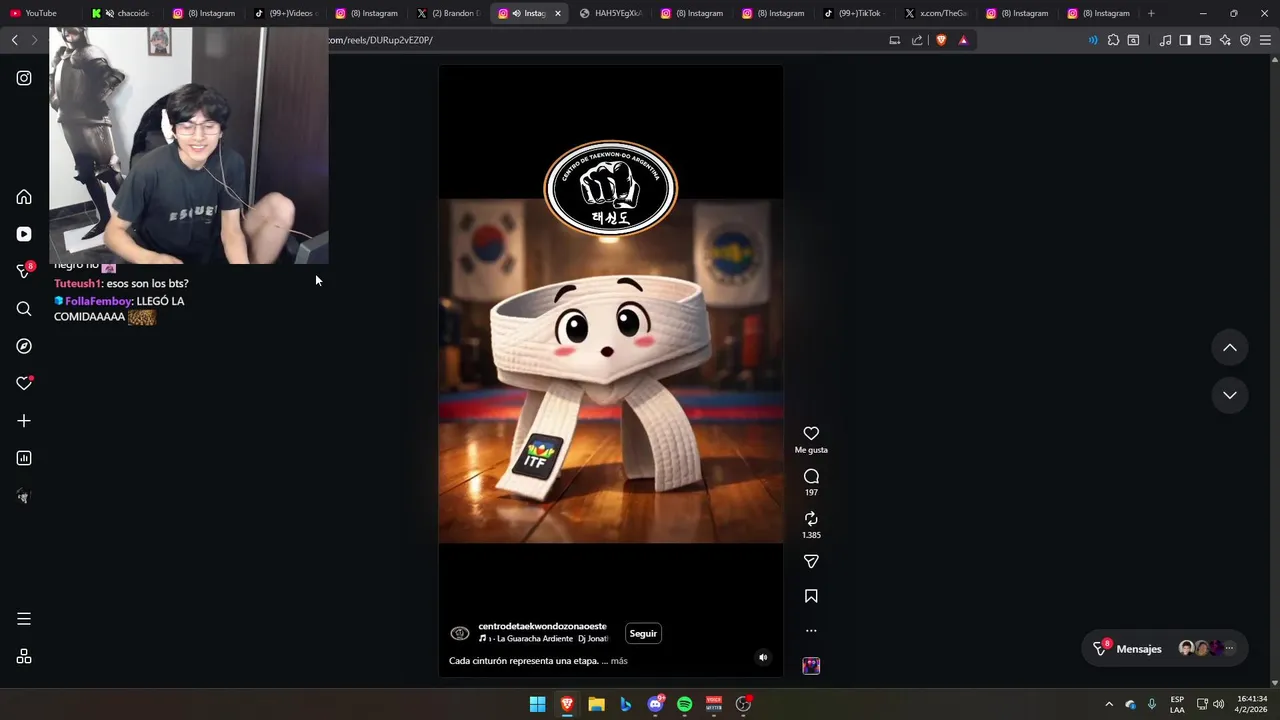Open Brave Rewards triangle icon
The width and height of the screenshot is (1280, 720).
tap(963, 40)
